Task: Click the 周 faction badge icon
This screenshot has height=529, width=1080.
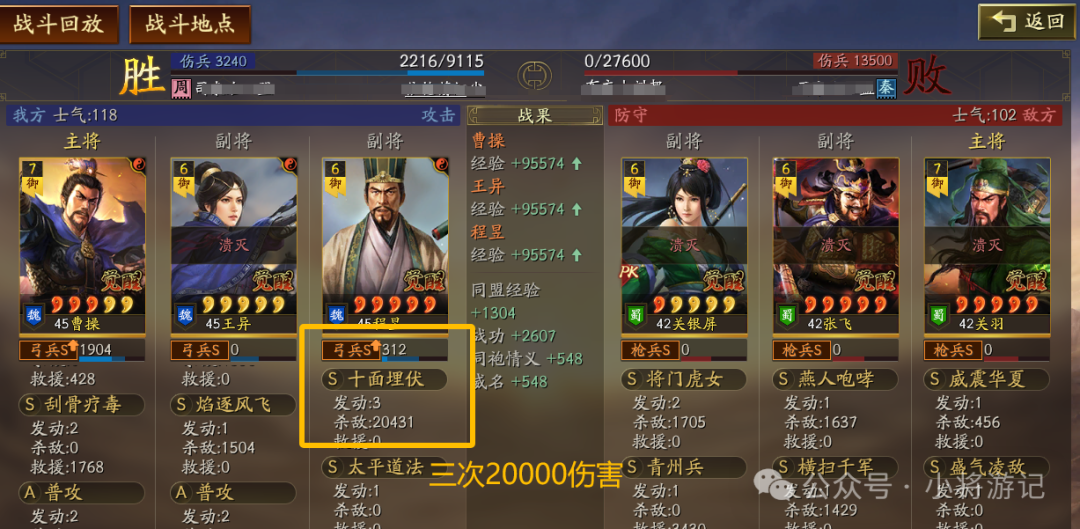Action: 180,87
